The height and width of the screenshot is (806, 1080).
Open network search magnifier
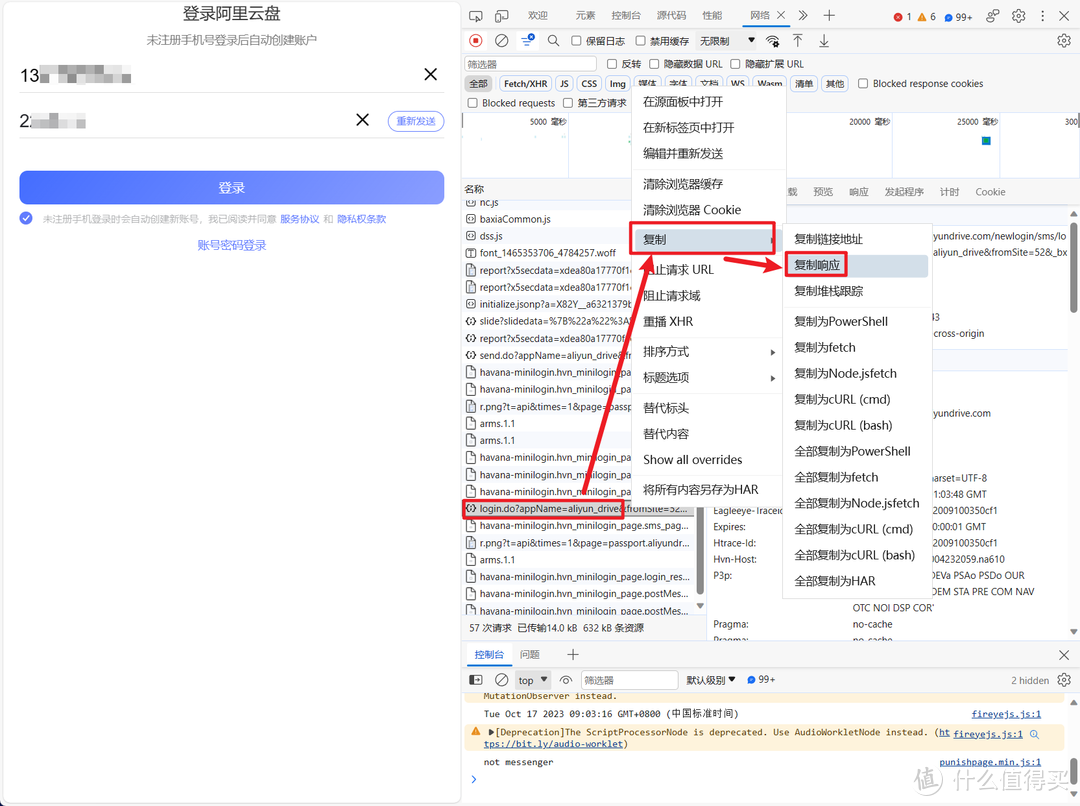coord(553,41)
